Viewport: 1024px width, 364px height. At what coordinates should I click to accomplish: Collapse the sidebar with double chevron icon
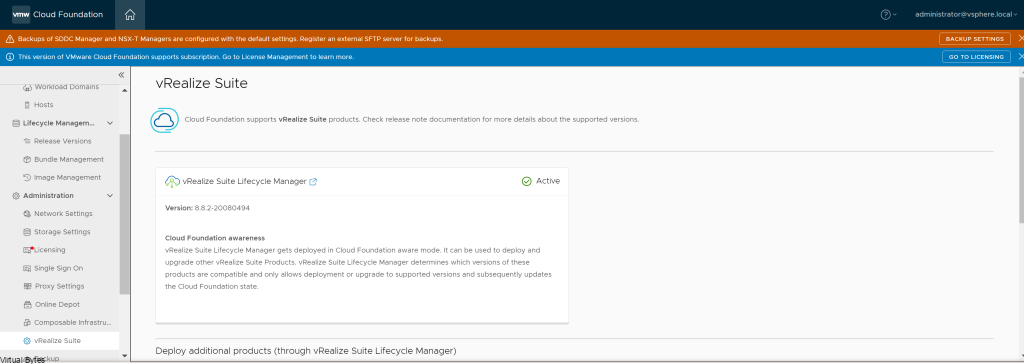[121, 74]
